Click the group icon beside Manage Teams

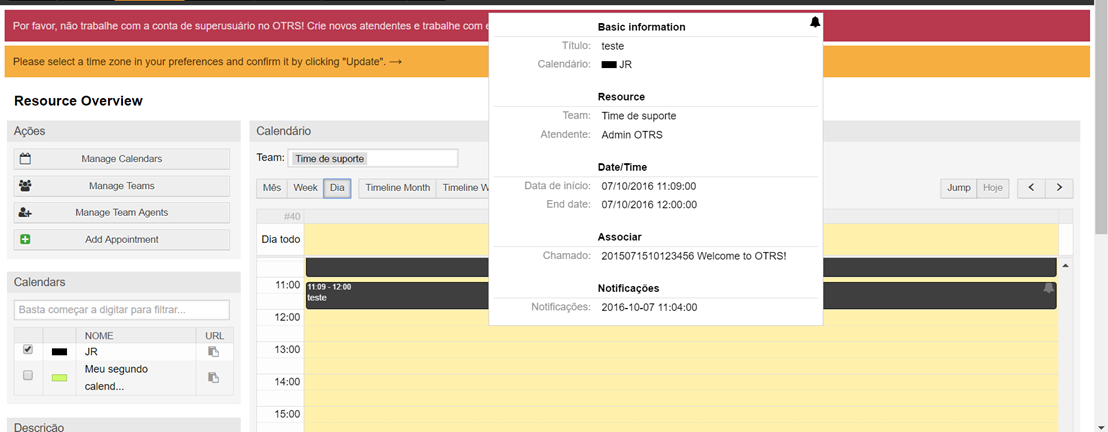click(26, 186)
